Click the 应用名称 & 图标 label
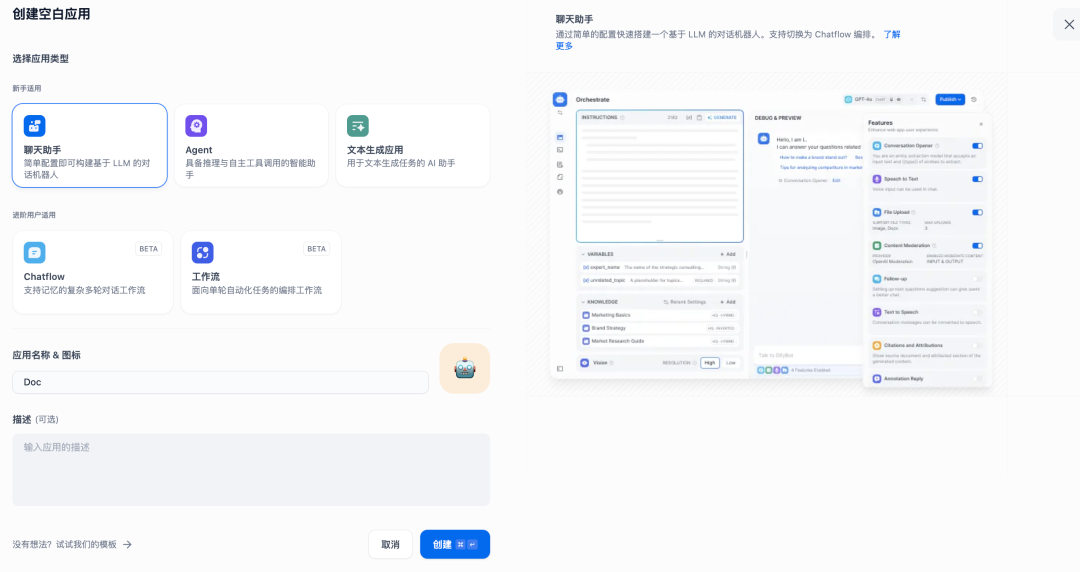Image resolution: width=1080 pixels, height=572 pixels. pos(46,355)
